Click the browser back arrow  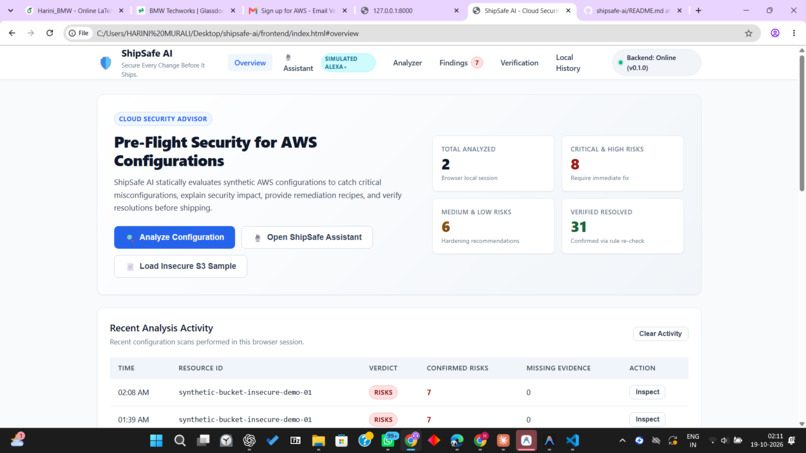tap(12, 33)
